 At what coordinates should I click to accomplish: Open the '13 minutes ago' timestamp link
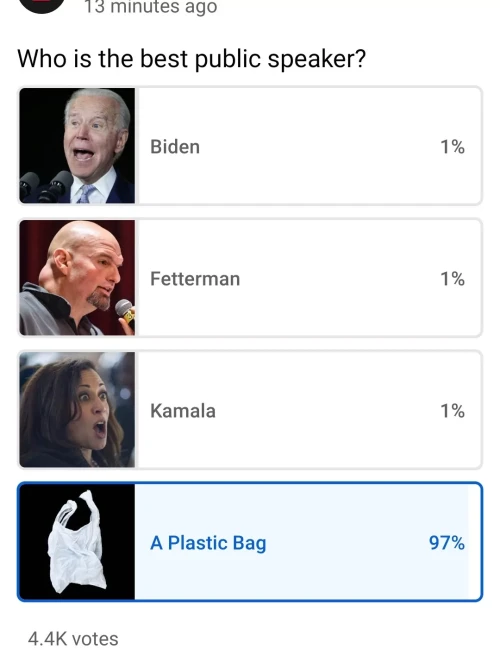click(x=150, y=7)
